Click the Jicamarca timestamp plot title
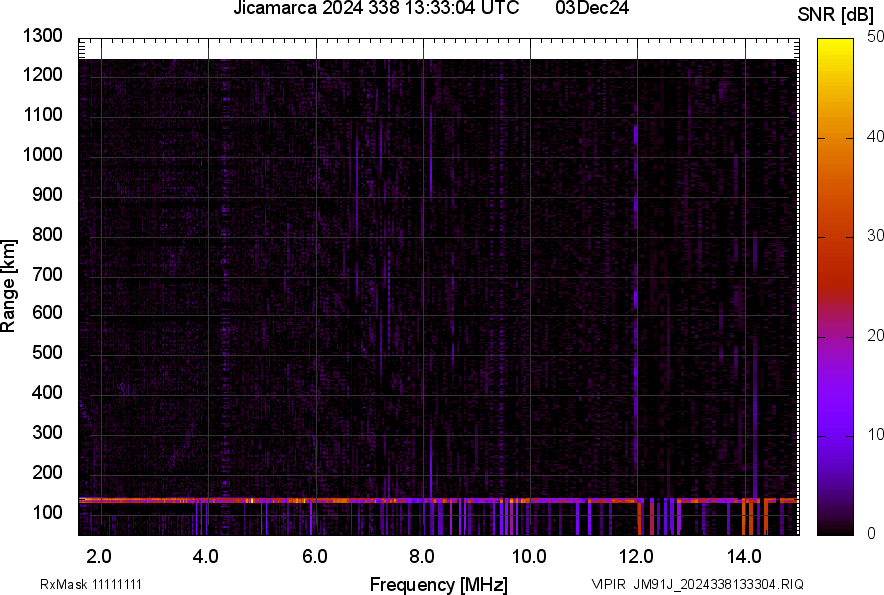 (x=375, y=10)
